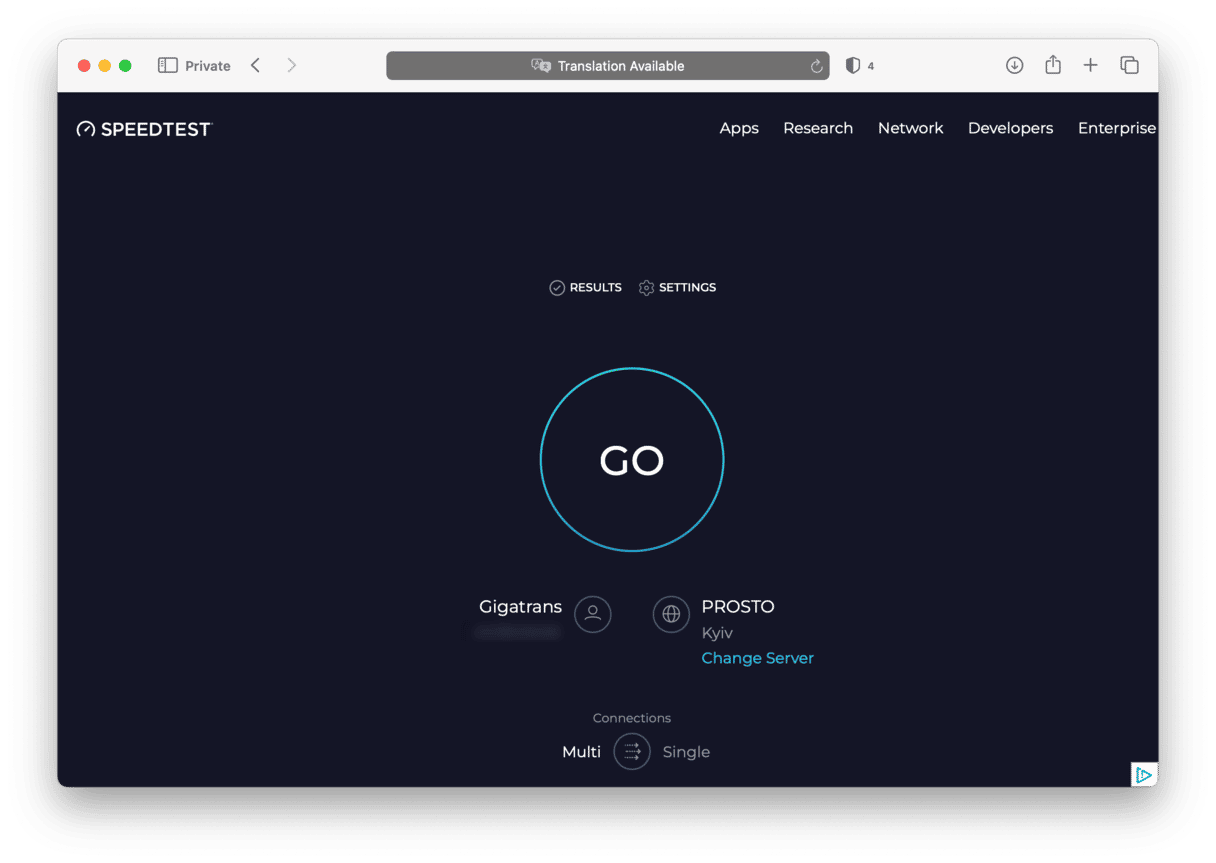Click the globe server icon beside PROSTO
This screenshot has width=1216, height=863.
coord(671,614)
